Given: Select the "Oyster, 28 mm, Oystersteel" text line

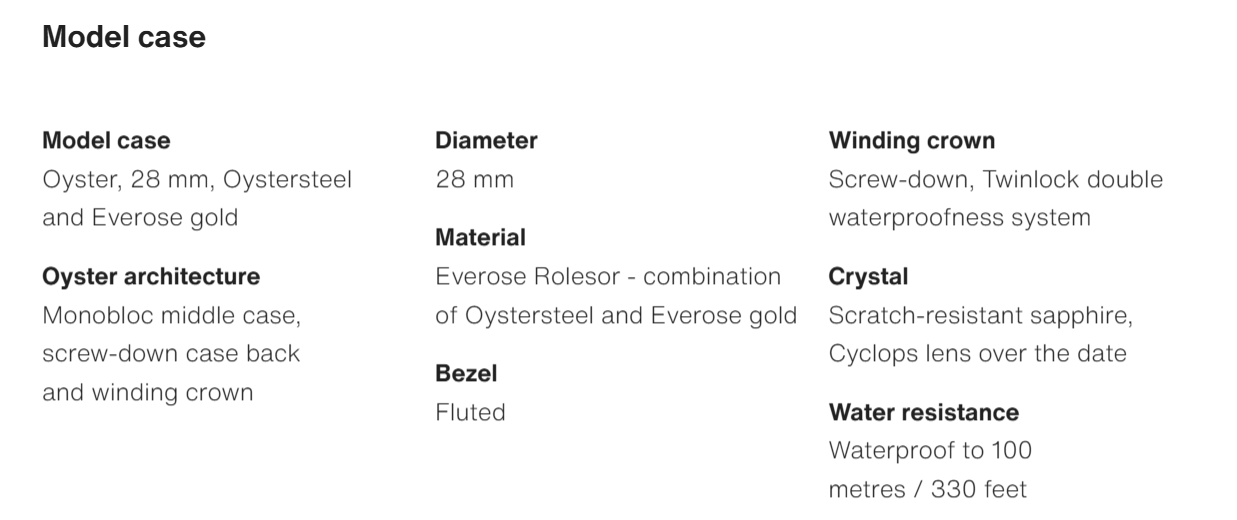Looking at the screenshot, I should click(x=197, y=180).
